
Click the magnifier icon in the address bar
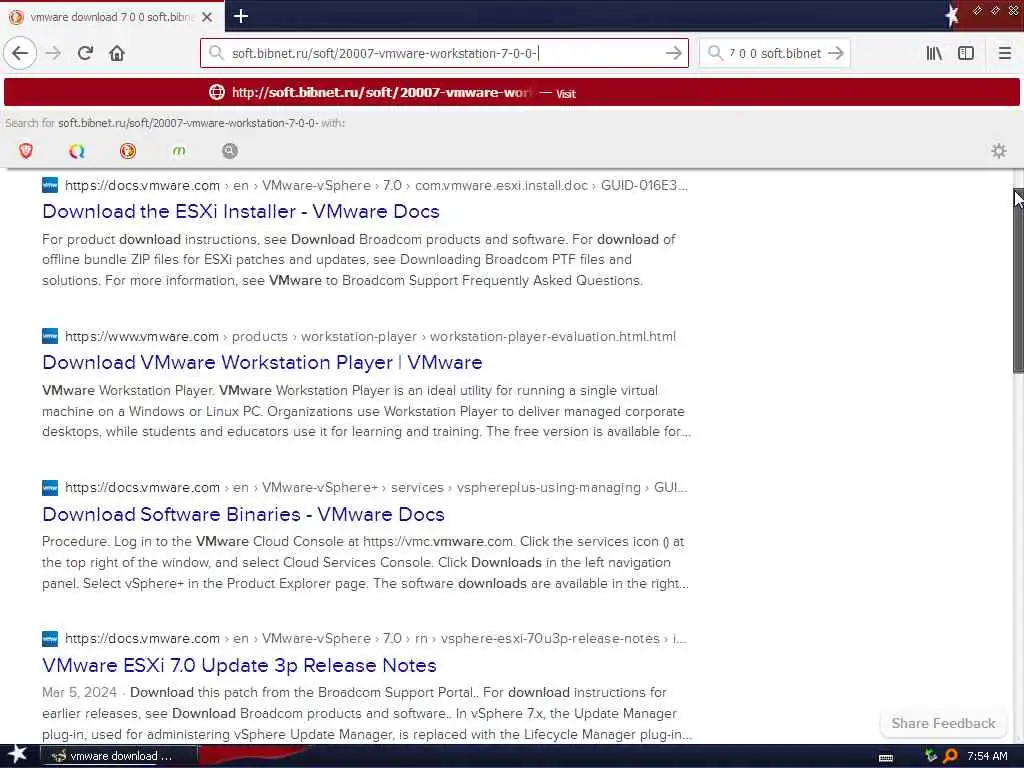pyautogui.click(x=216, y=53)
